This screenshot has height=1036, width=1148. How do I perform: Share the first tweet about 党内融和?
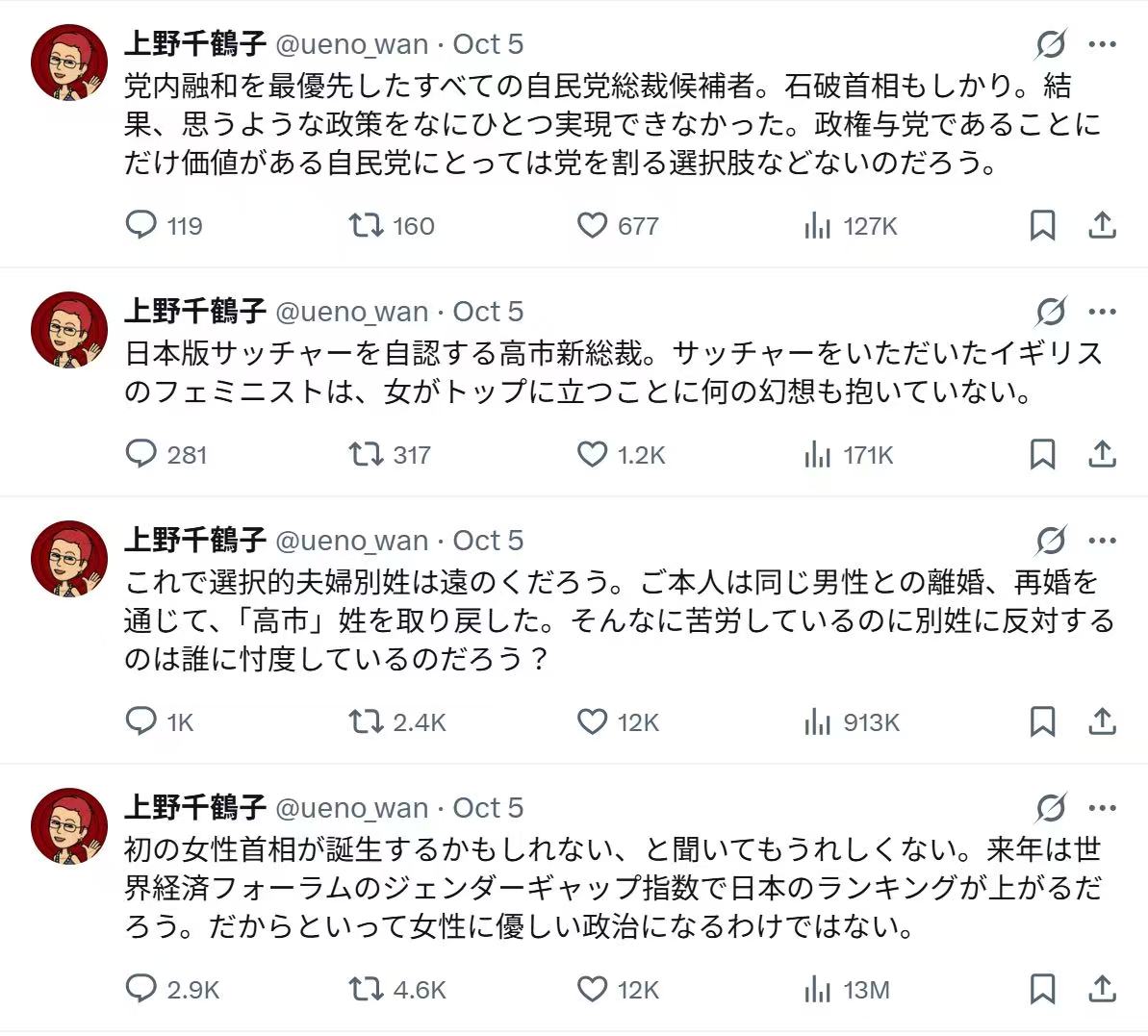[1101, 225]
